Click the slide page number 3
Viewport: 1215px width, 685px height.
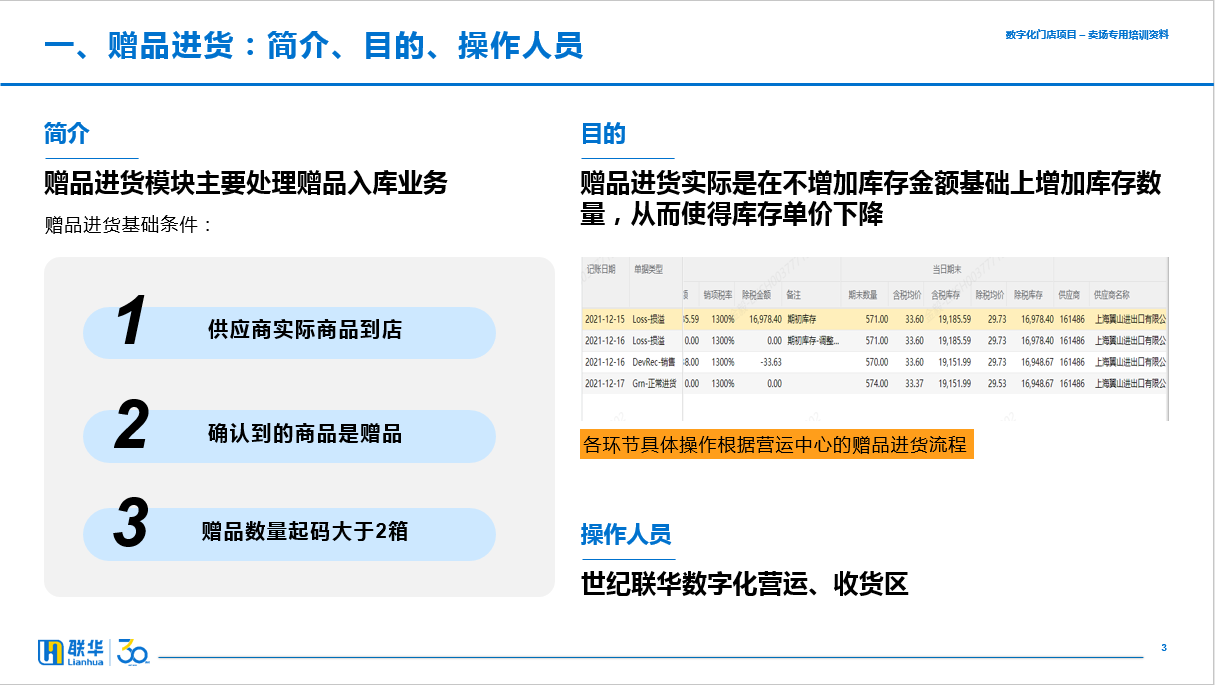(1163, 648)
